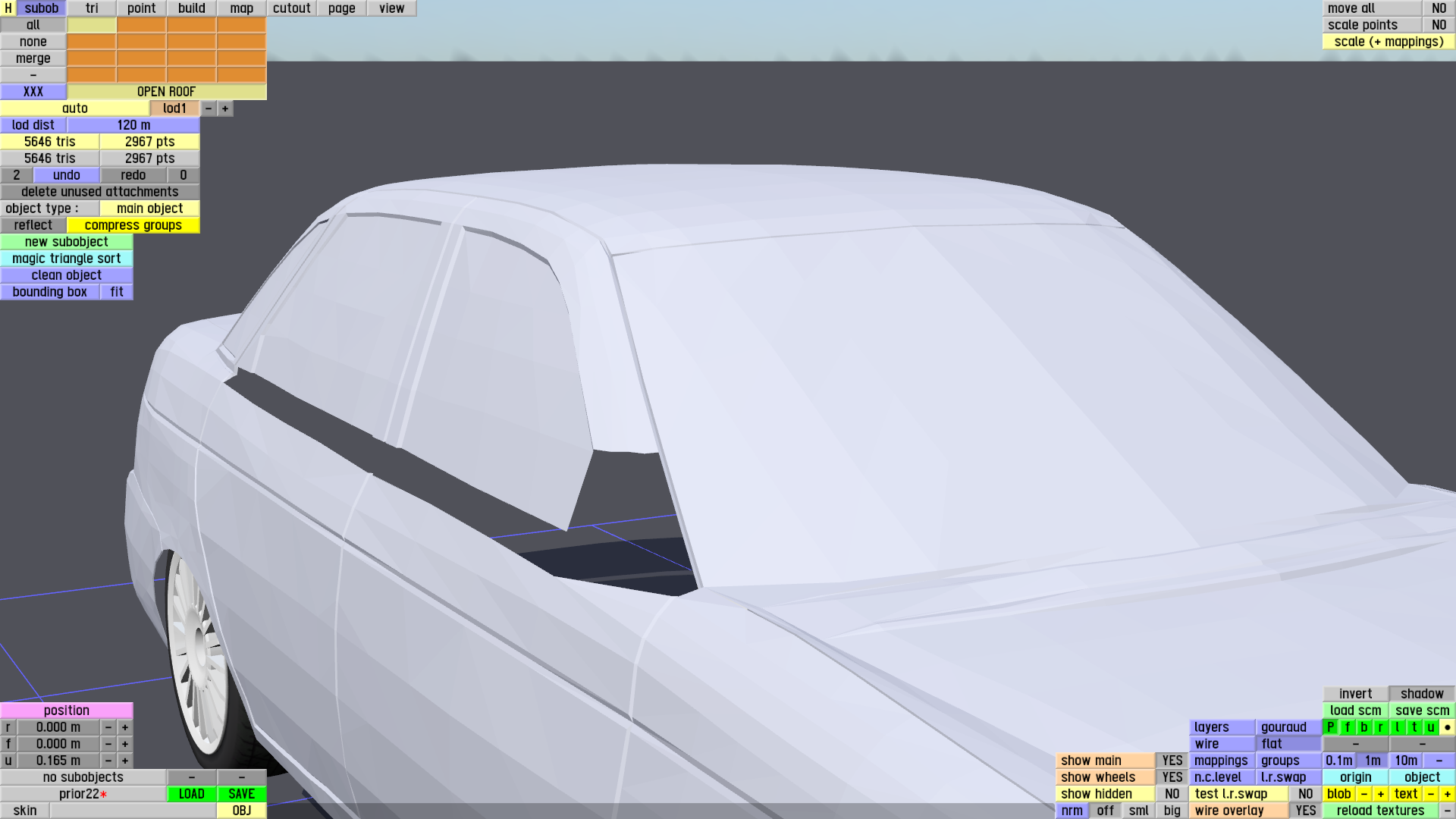This screenshot has height=819, width=1456.
Task: Toggle the green 'b' back view button
Action: tap(1364, 727)
